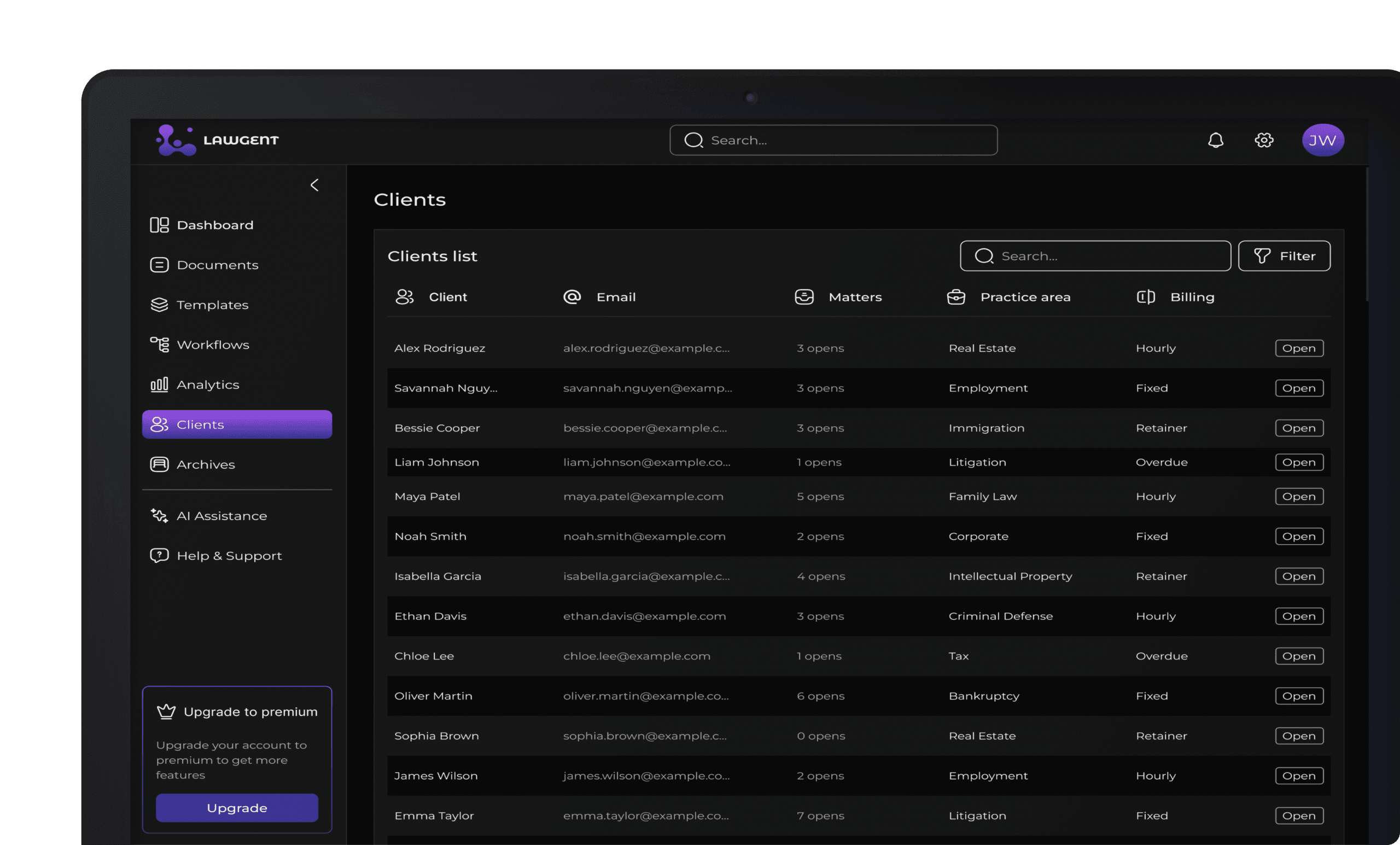Click the clients list search magnifier icon
This screenshot has width=1400, height=845.
pyautogui.click(x=984, y=257)
